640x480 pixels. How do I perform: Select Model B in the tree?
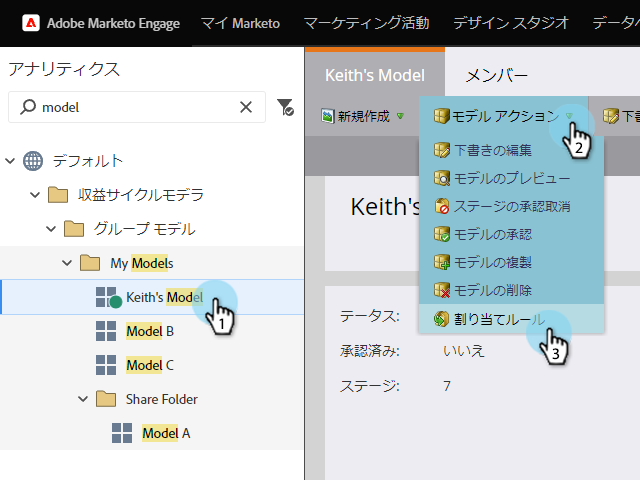pyautogui.click(x=150, y=331)
